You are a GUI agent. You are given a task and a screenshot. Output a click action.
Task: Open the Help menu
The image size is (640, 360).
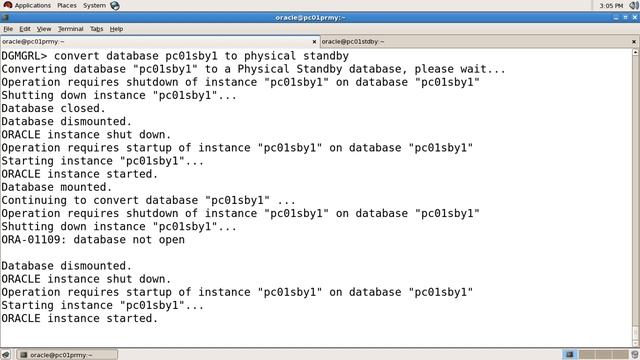coord(116,29)
